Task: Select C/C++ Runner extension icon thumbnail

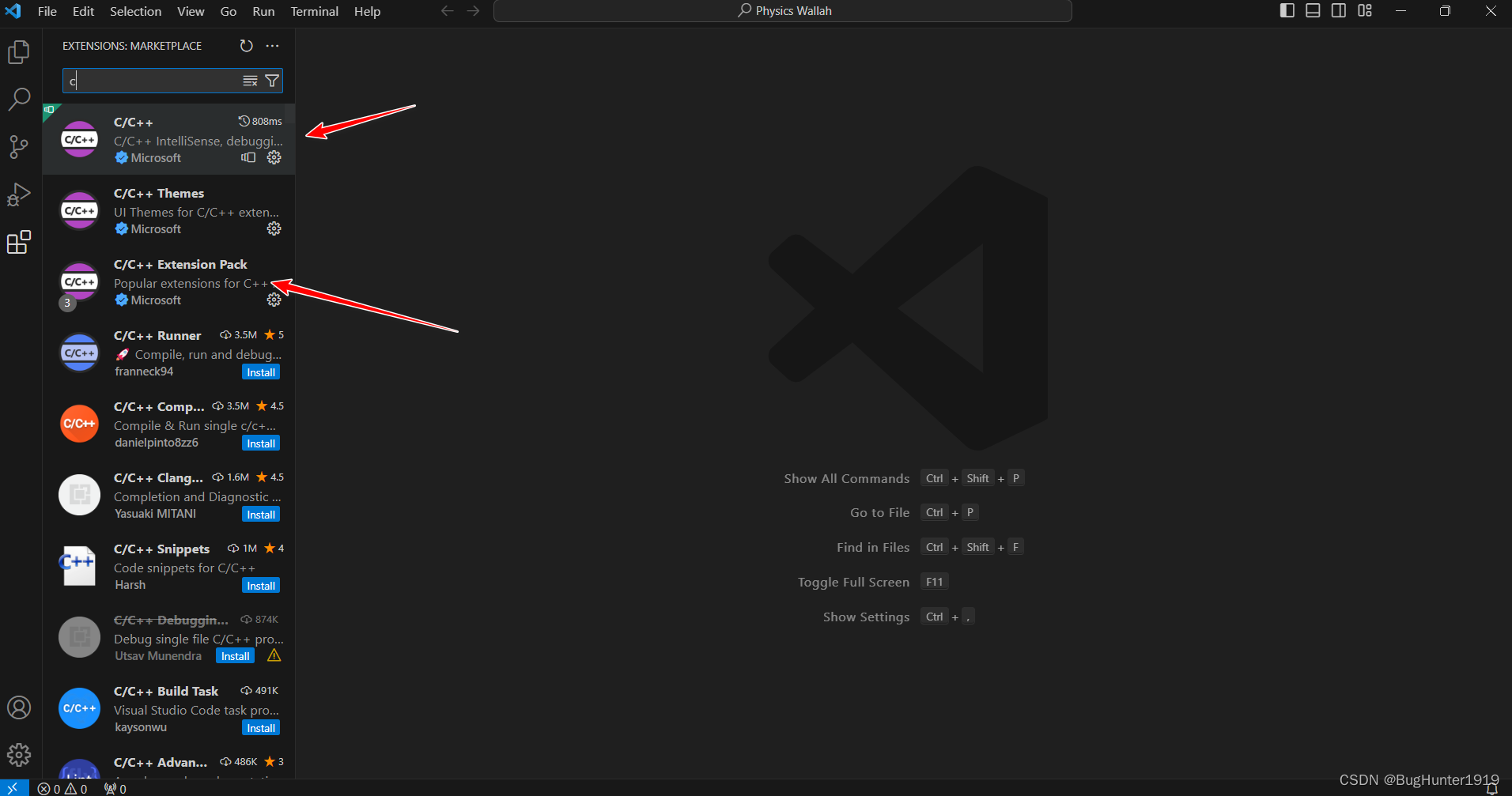Action: [80, 353]
